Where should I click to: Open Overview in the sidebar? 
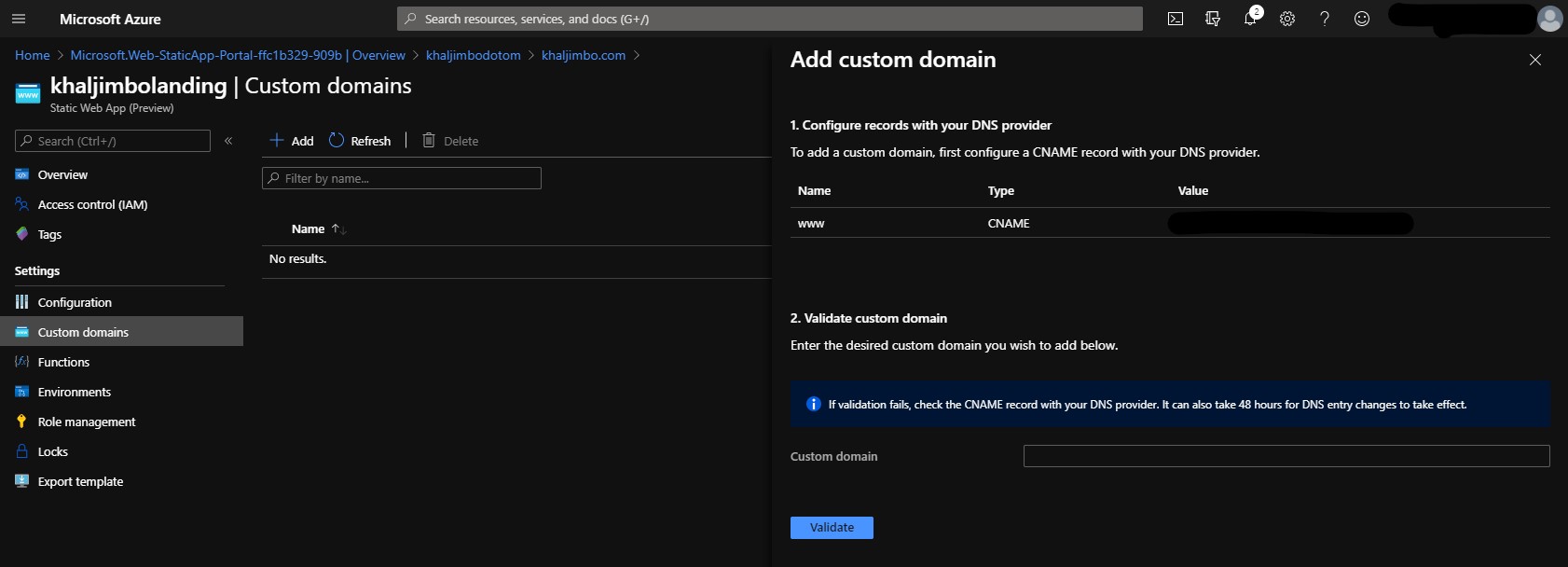pos(121,174)
